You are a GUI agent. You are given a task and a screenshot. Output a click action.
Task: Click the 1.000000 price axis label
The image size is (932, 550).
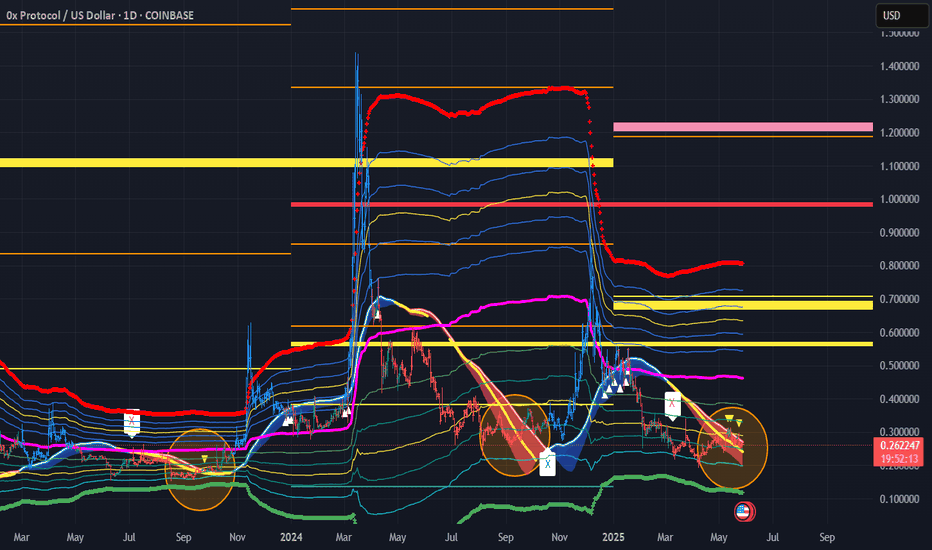click(900, 199)
